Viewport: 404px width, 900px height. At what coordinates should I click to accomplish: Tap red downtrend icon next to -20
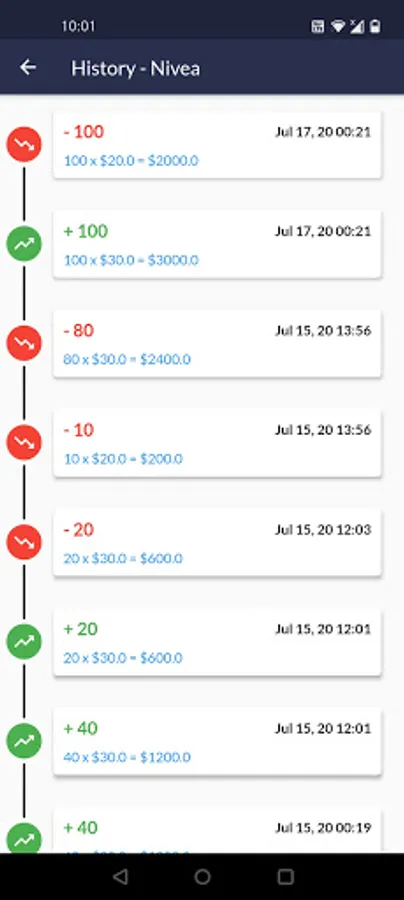click(x=24, y=542)
